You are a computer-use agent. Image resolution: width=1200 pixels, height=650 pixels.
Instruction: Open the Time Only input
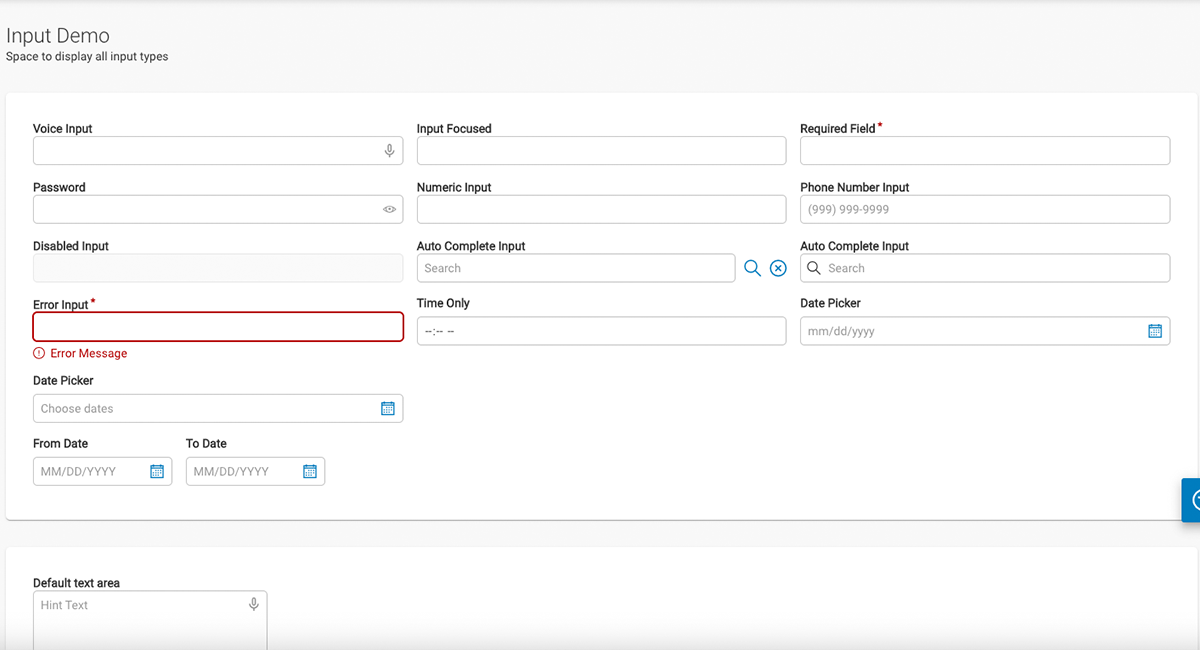601,331
